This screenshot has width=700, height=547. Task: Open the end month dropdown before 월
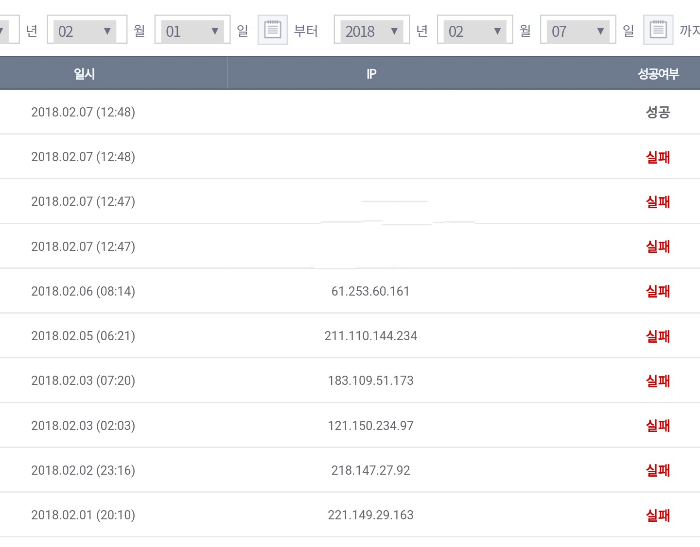click(x=475, y=31)
